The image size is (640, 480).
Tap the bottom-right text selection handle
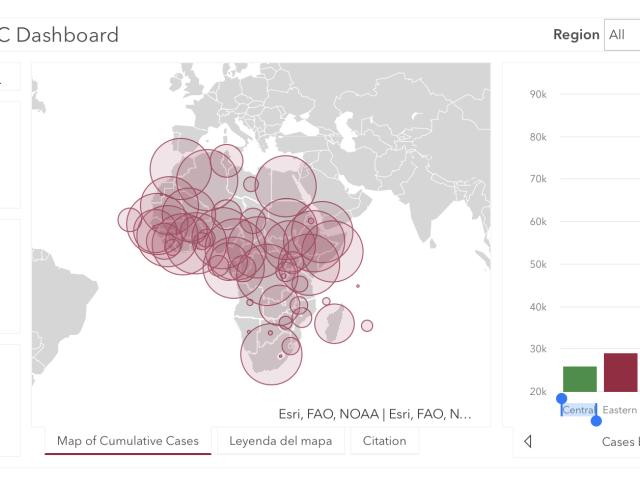tap(596, 420)
